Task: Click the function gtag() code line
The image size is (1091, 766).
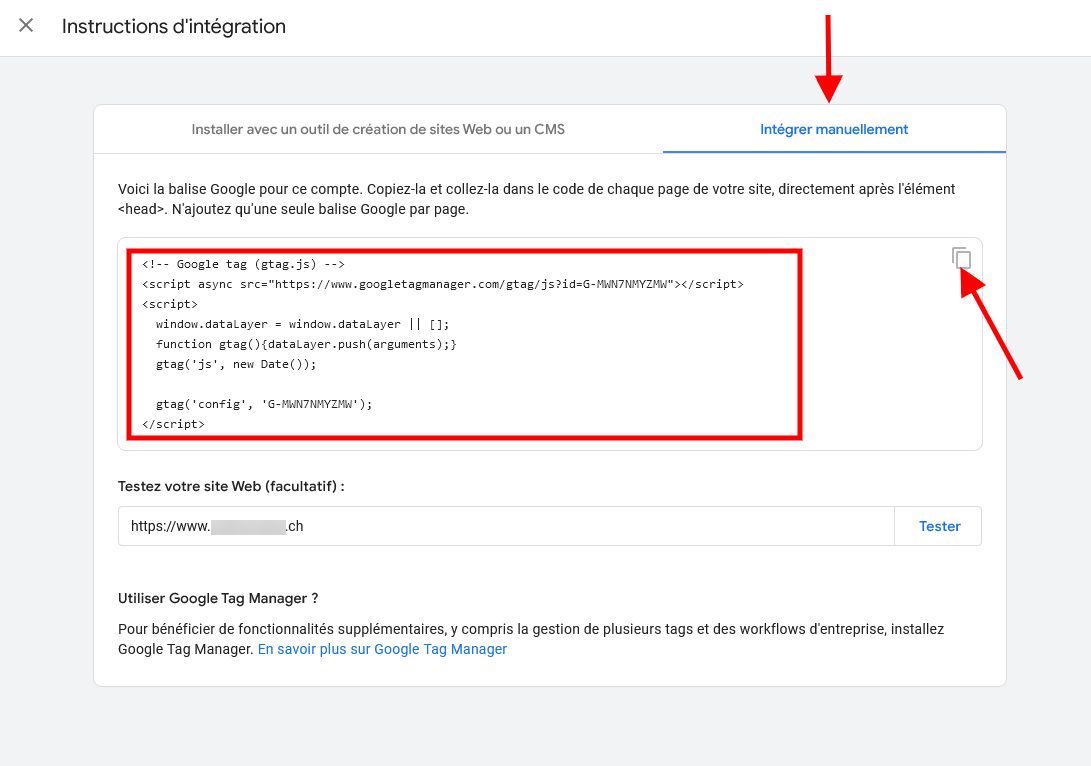Action: point(306,344)
